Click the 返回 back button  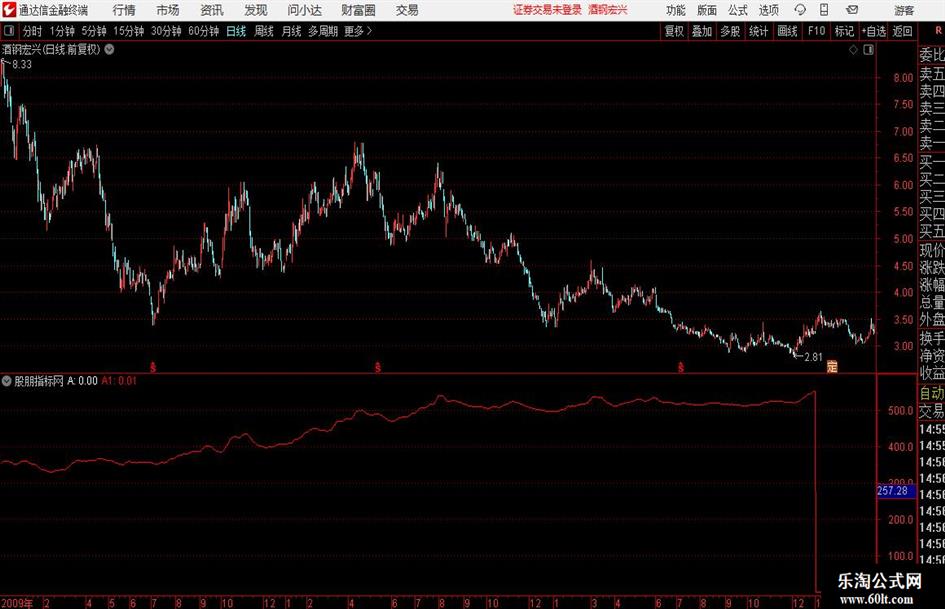(x=902, y=31)
